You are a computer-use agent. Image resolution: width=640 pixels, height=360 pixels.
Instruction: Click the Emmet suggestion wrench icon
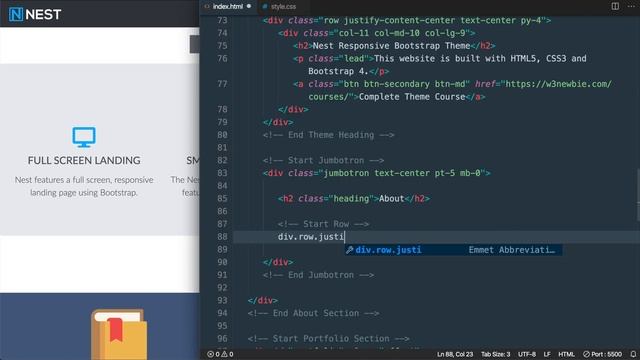pos(349,250)
